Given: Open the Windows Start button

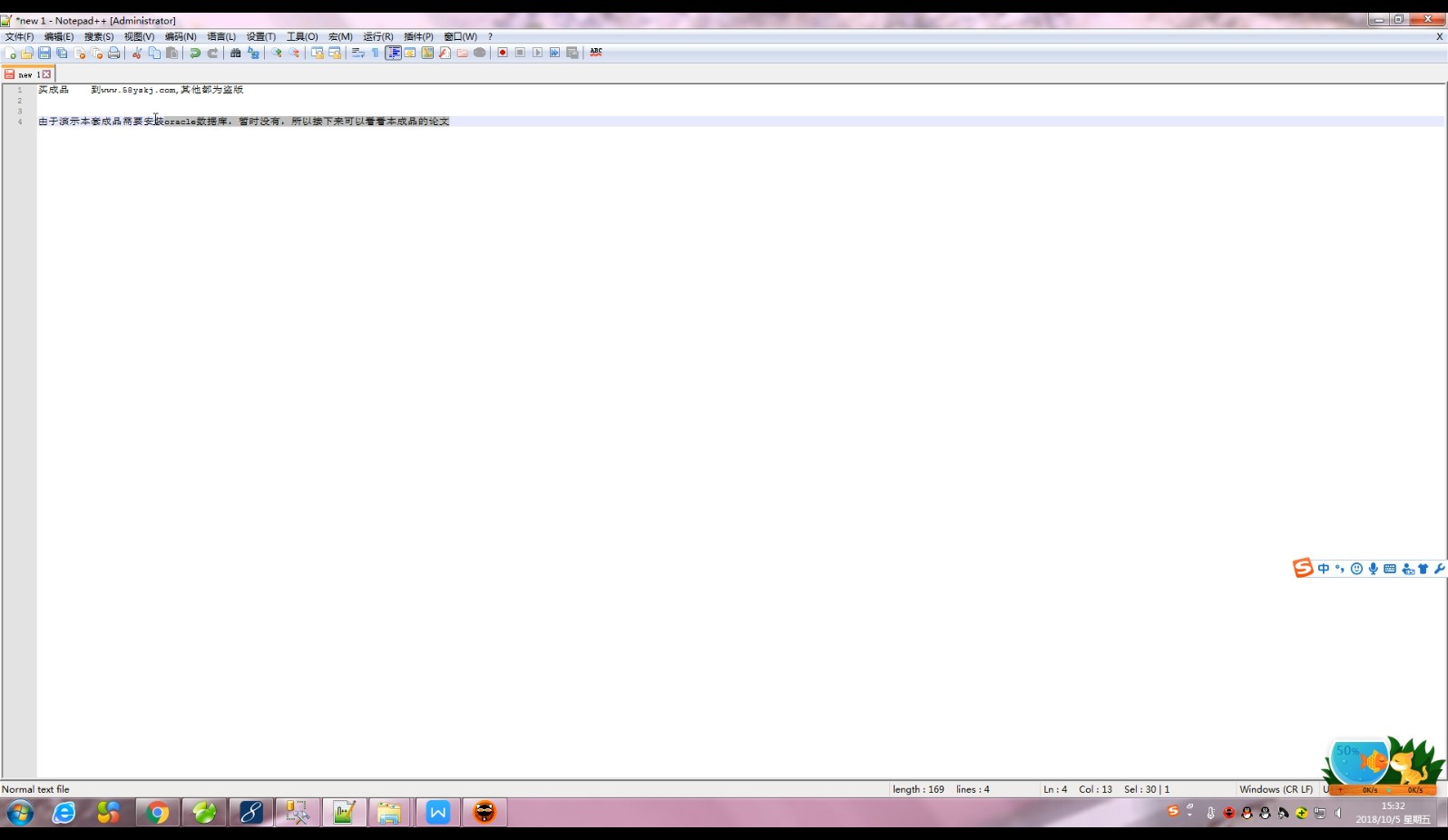Looking at the screenshot, I should click(20, 813).
